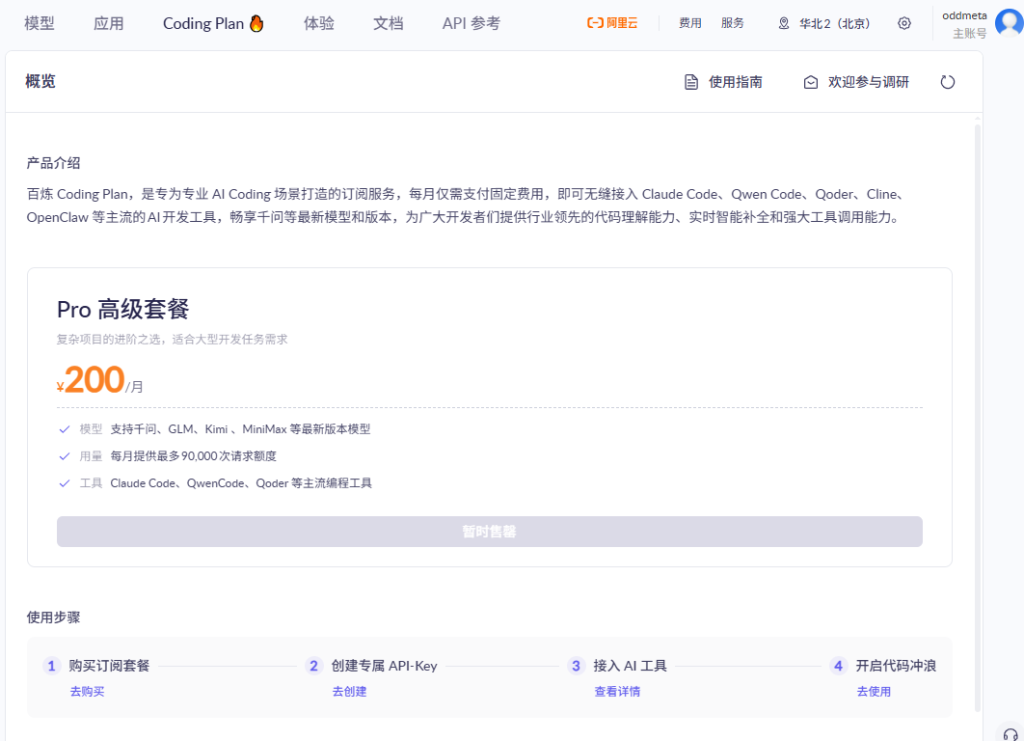Screen dimensions: 1024x741
Task: Open the 查看详情 link for AI tools
Action: (617, 691)
